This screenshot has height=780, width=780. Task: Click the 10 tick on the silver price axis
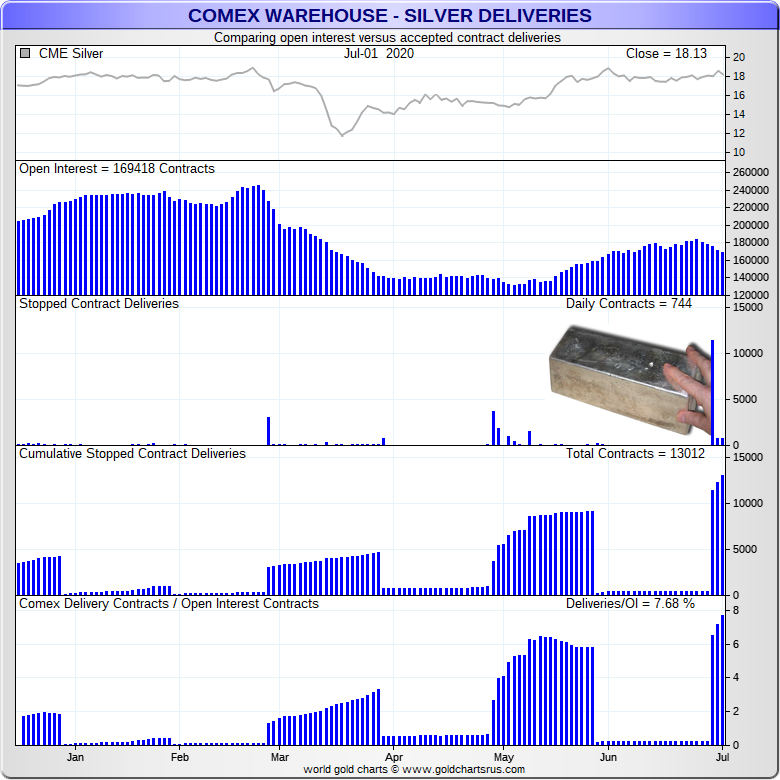pos(739,152)
